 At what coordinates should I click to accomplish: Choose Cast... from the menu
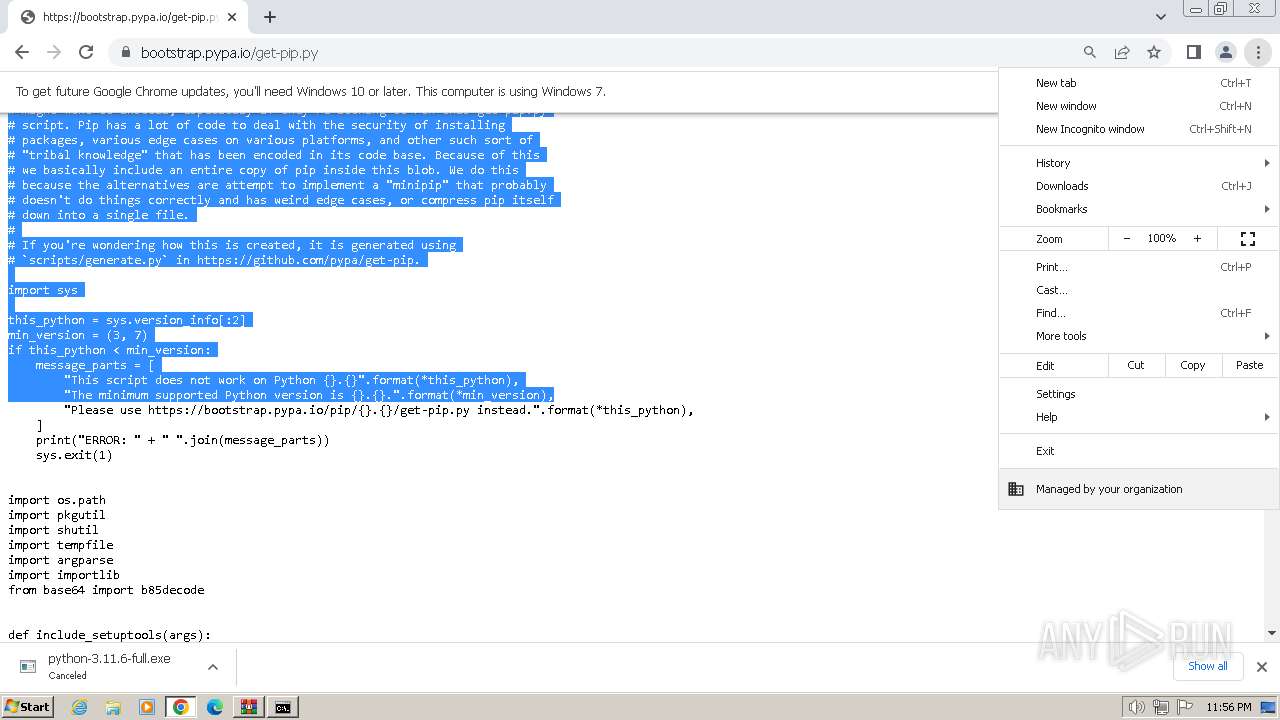coord(1139,290)
